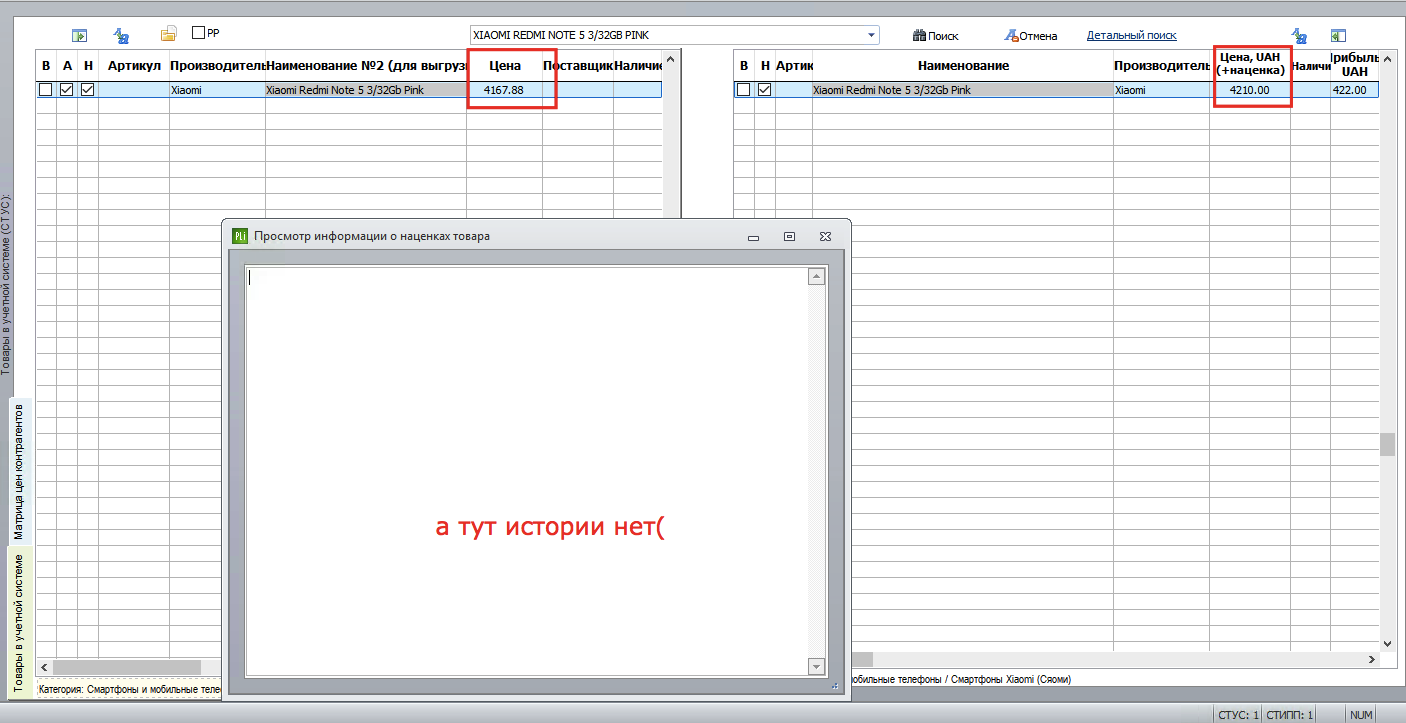The height and width of the screenshot is (723, 1406).
Task: Select Xiaomi Redmi Note 5 name in left table
Action: coord(366,90)
